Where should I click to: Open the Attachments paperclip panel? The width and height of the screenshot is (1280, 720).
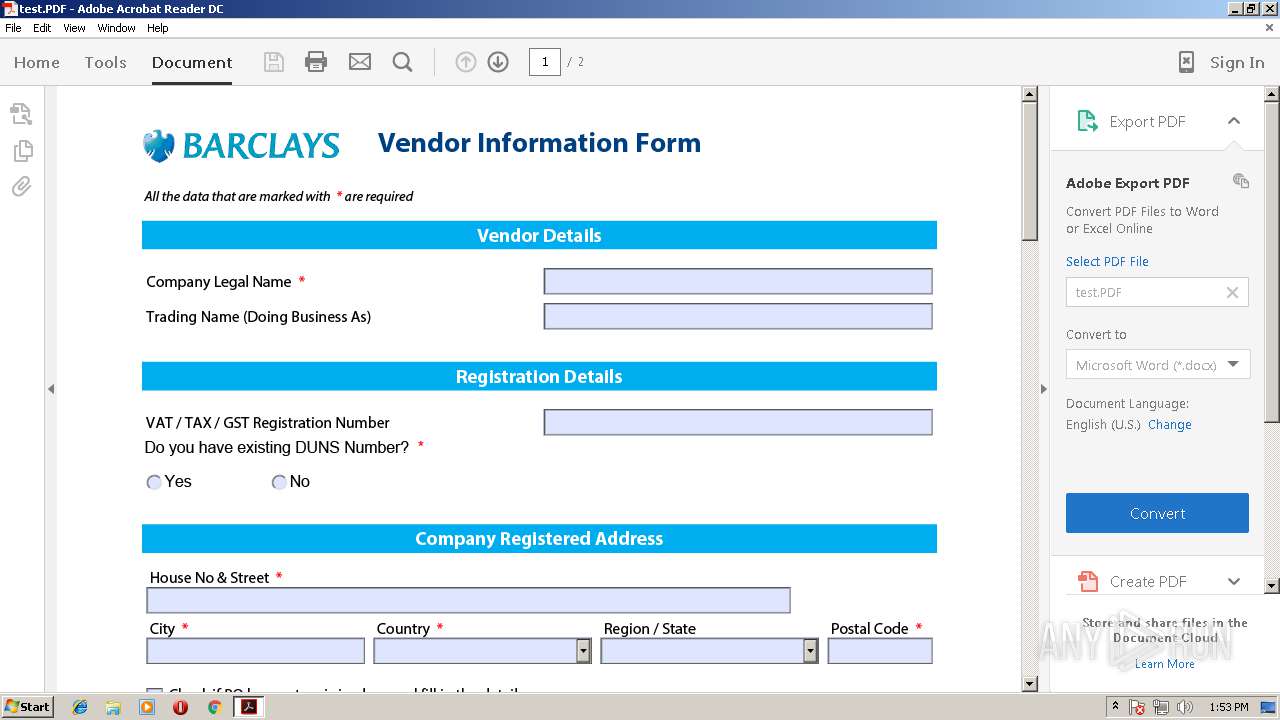[x=21, y=187]
